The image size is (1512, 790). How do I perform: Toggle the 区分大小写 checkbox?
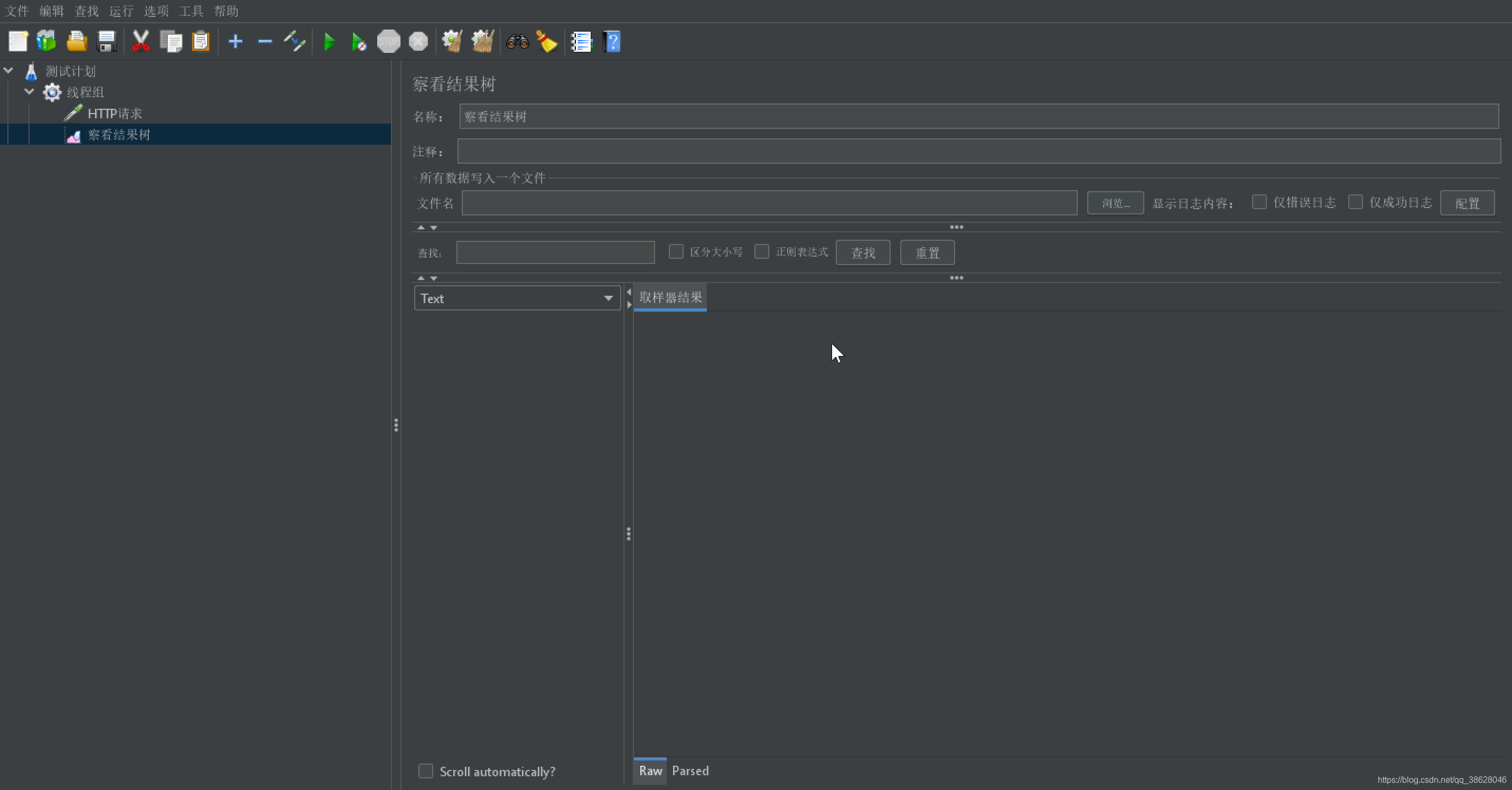click(x=676, y=252)
